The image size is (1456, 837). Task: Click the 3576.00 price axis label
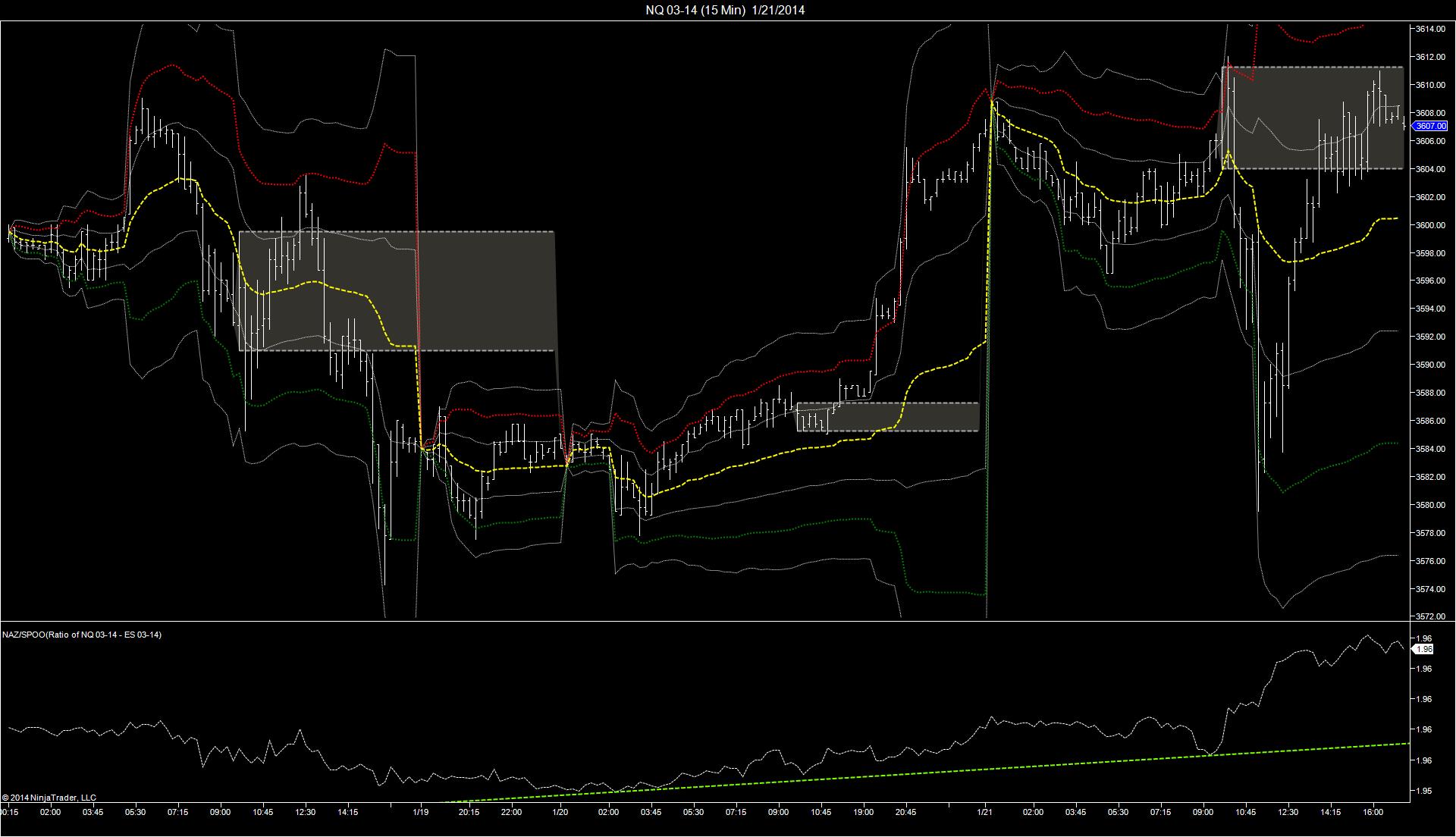point(1430,561)
